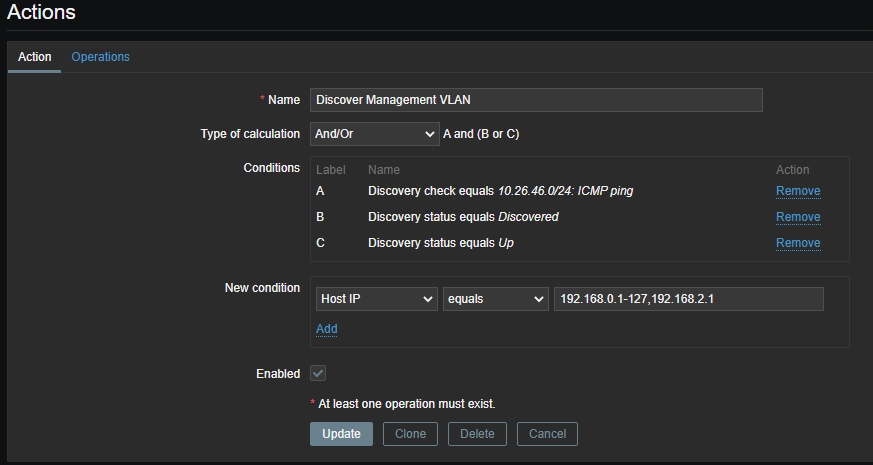Image resolution: width=873 pixels, height=465 pixels.
Task: Click the Name input field
Action: coord(536,100)
